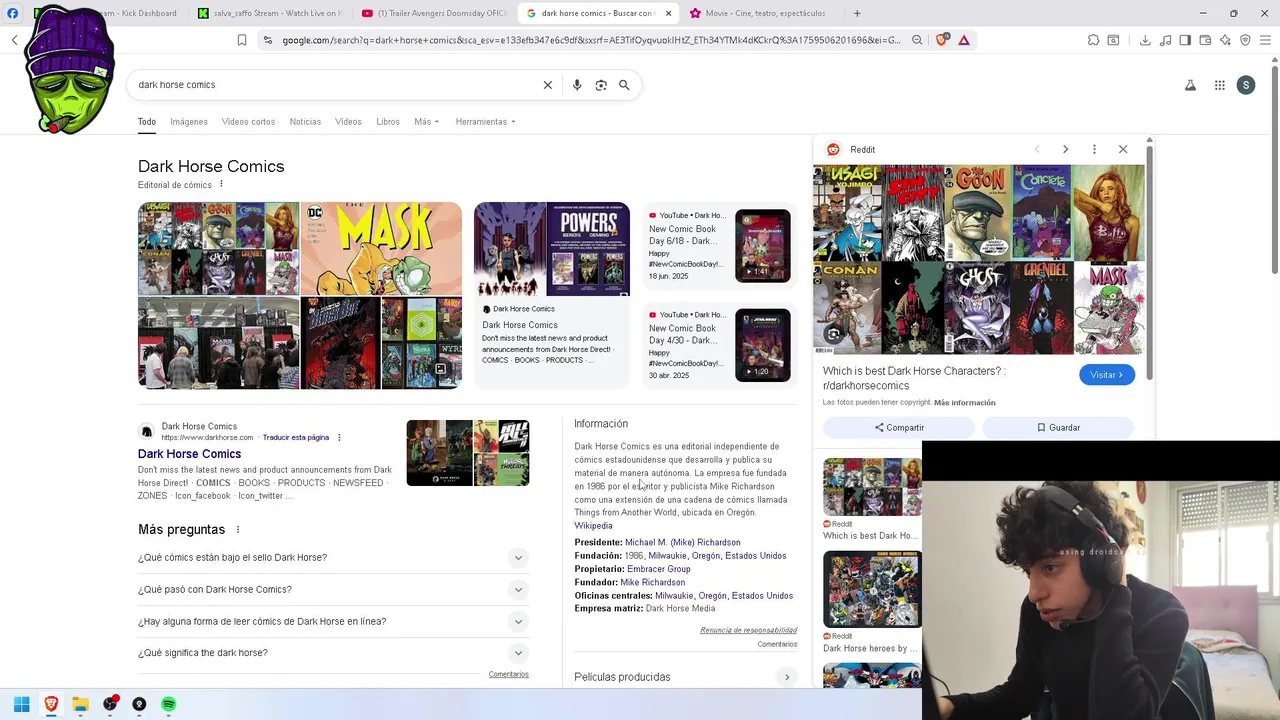This screenshot has height=720, width=1280.
Task: Click Visitar button in Reddit panel
Action: coord(1107,375)
